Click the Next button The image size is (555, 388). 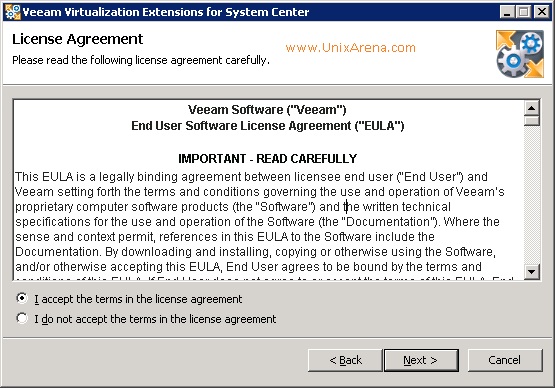pos(421,360)
